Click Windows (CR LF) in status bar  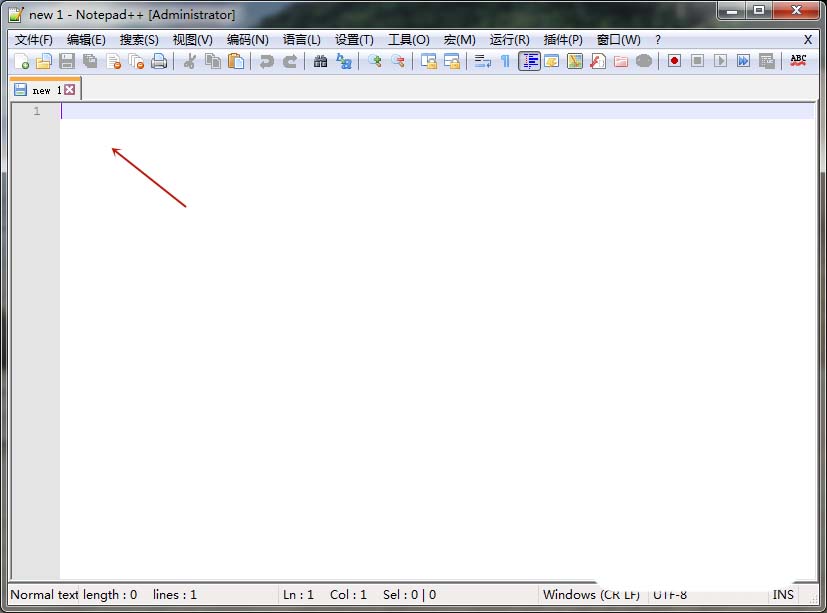(x=591, y=595)
